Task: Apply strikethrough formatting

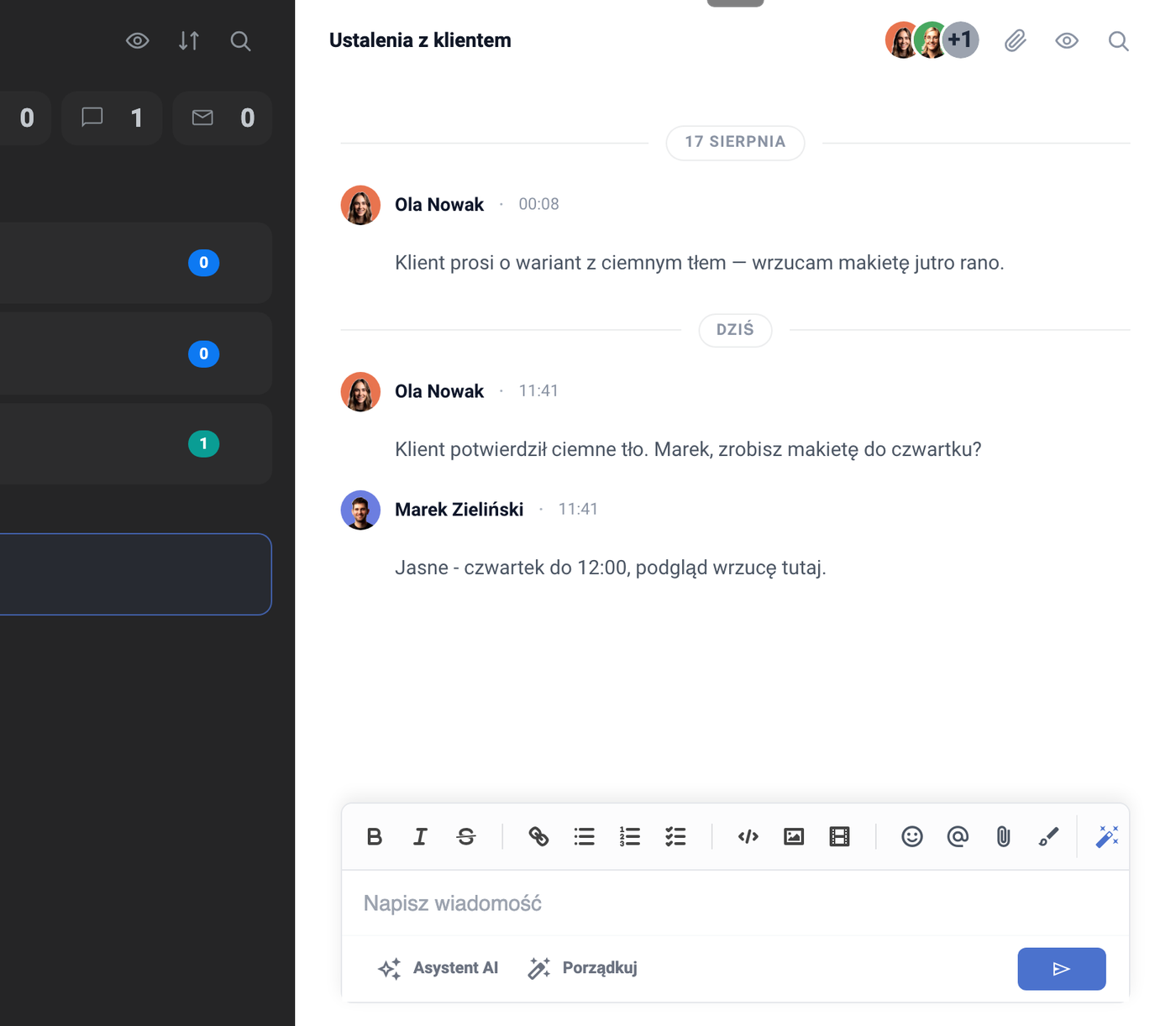Action: pos(466,836)
